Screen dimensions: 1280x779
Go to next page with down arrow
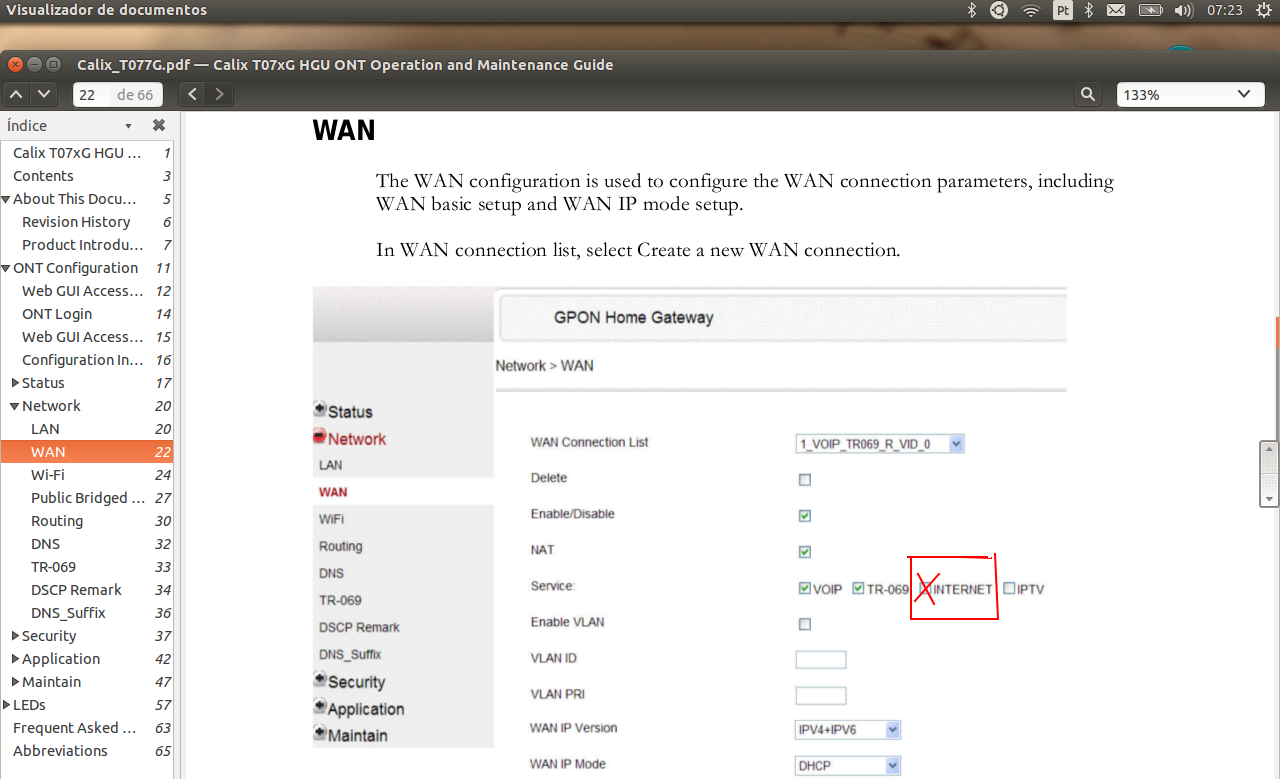tap(44, 94)
